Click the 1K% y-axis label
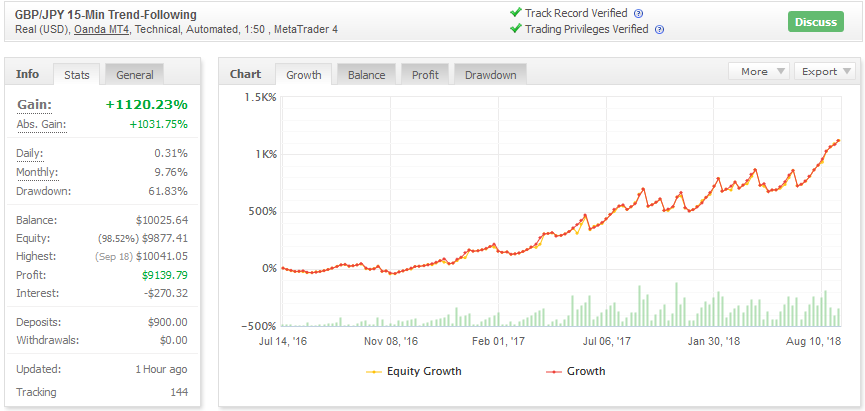Image resolution: width=865 pixels, height=411 pixels. click(x=265, y=154)
